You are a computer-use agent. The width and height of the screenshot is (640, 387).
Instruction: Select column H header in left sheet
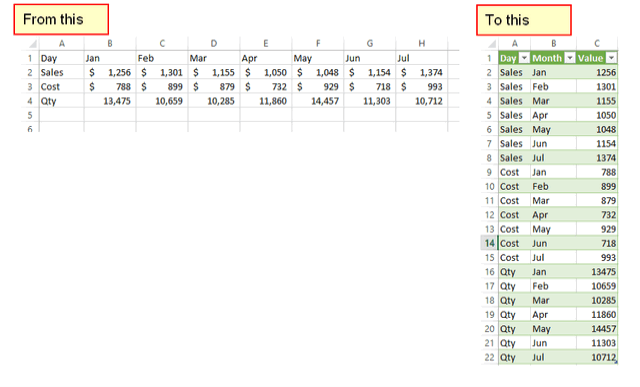point(422,44)
